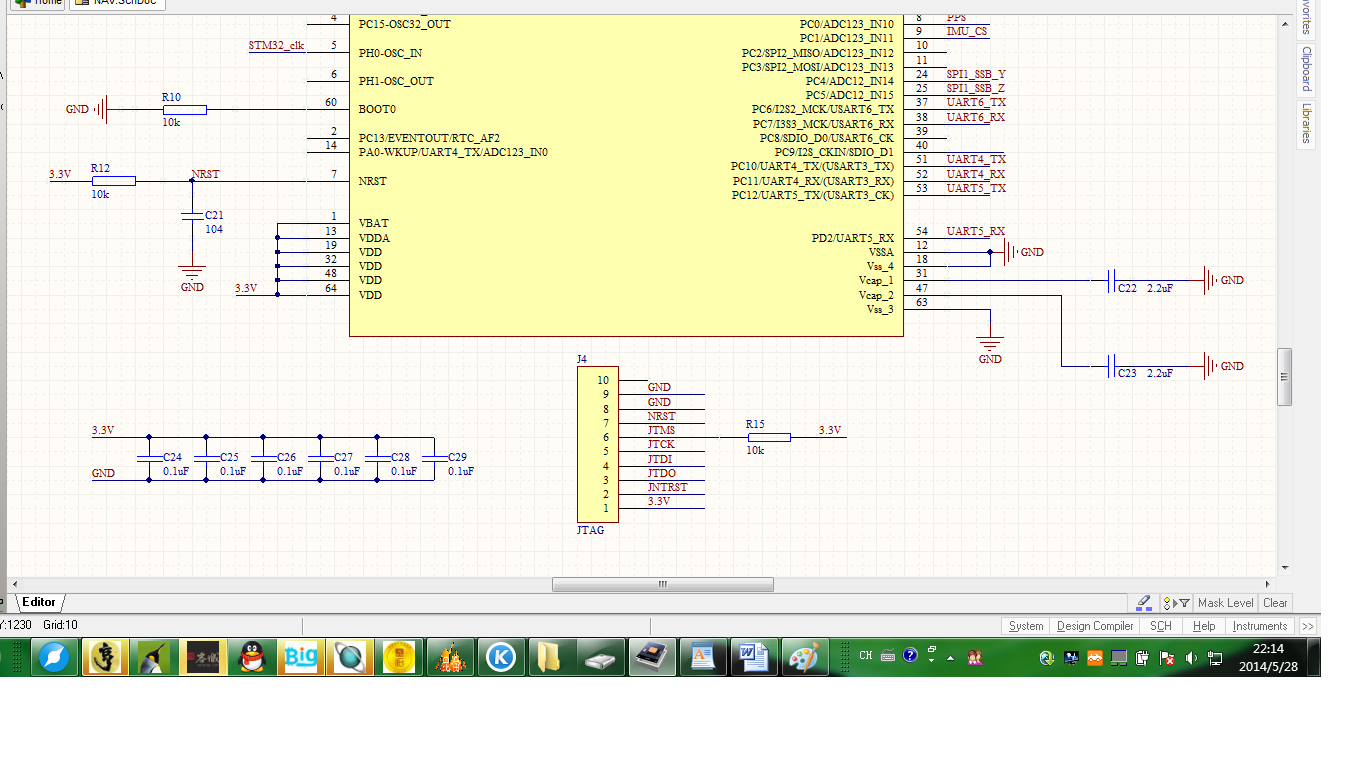
Task: Open the Design Compiler panel menu
Action: click(x=1095, y=626)
